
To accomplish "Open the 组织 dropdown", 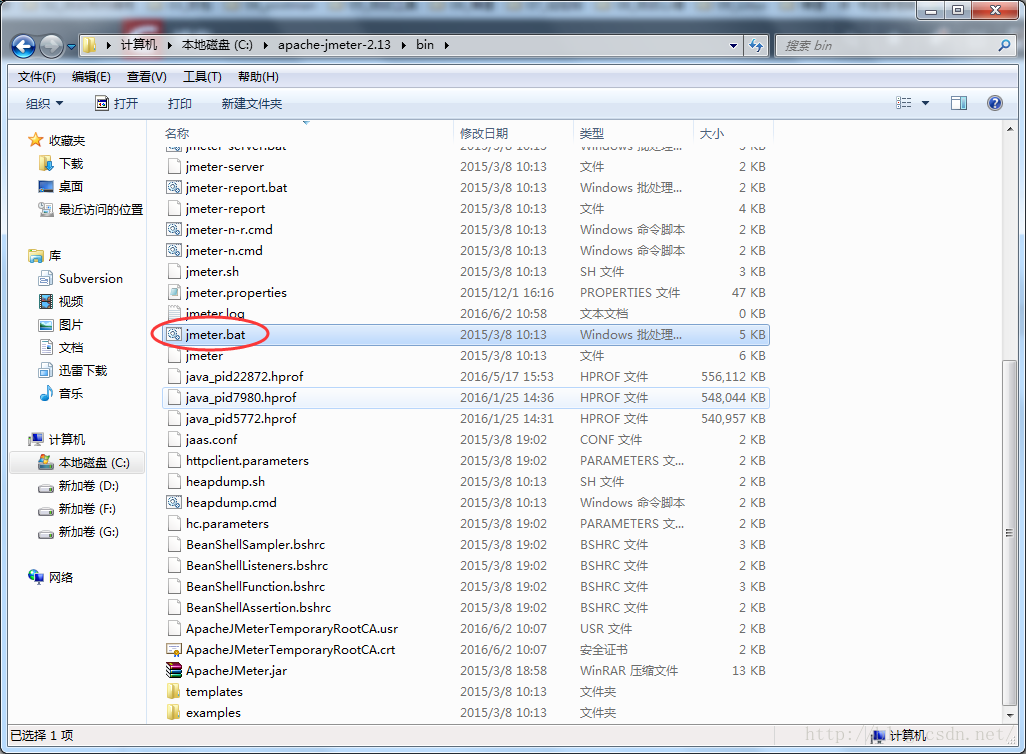I will point(44,103).
